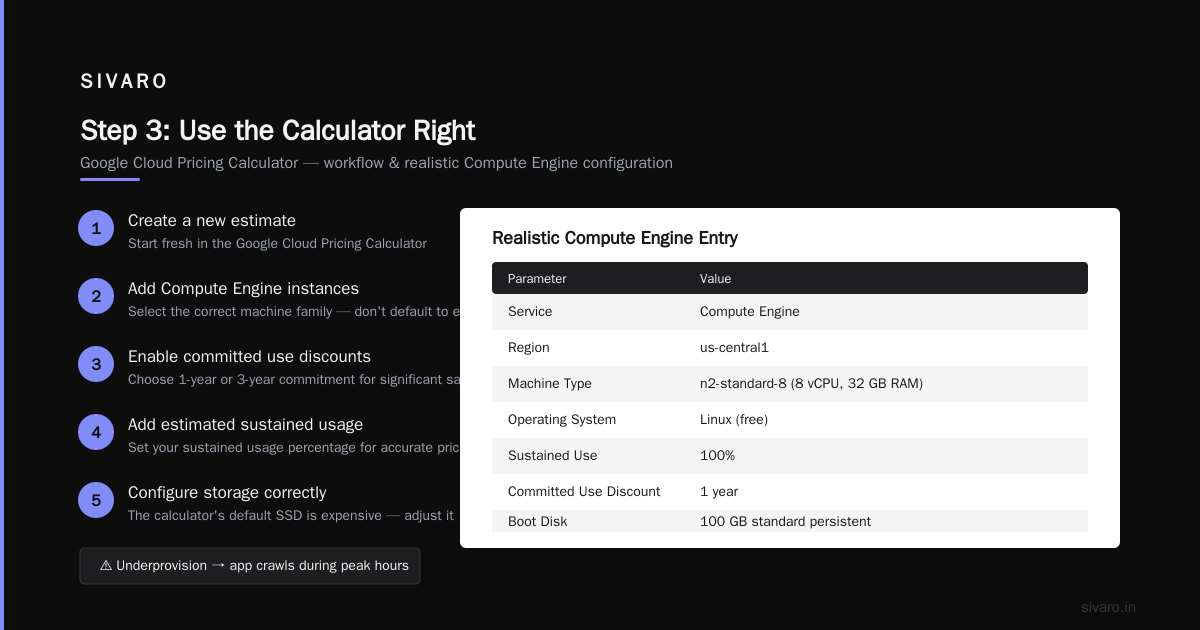Click the step 4 number badge

point(96,432)
